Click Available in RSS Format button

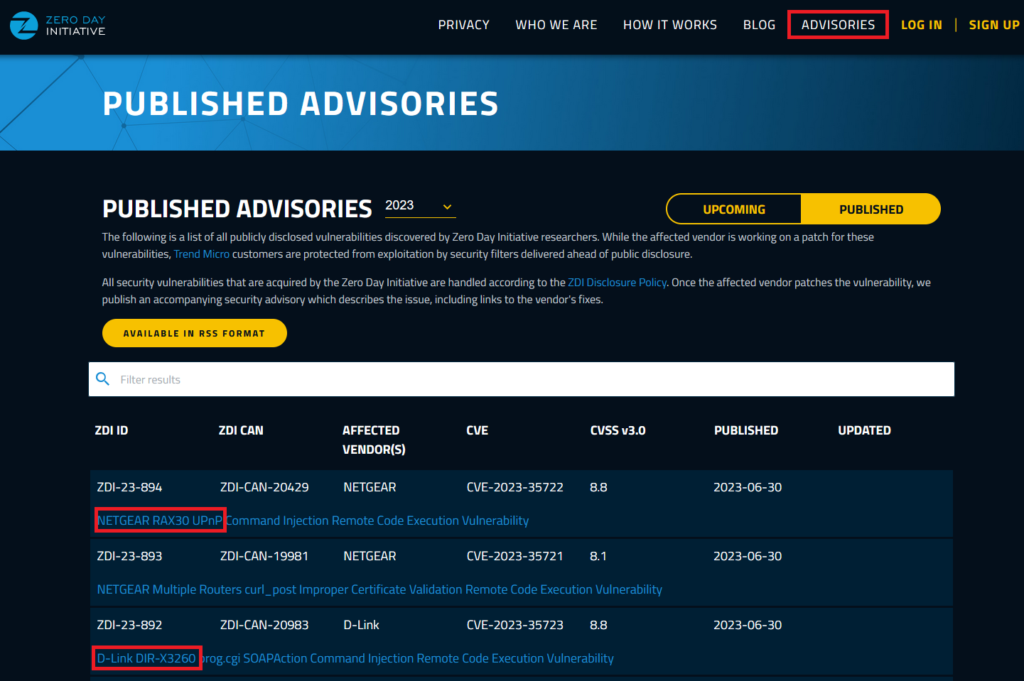pos(194,333)
